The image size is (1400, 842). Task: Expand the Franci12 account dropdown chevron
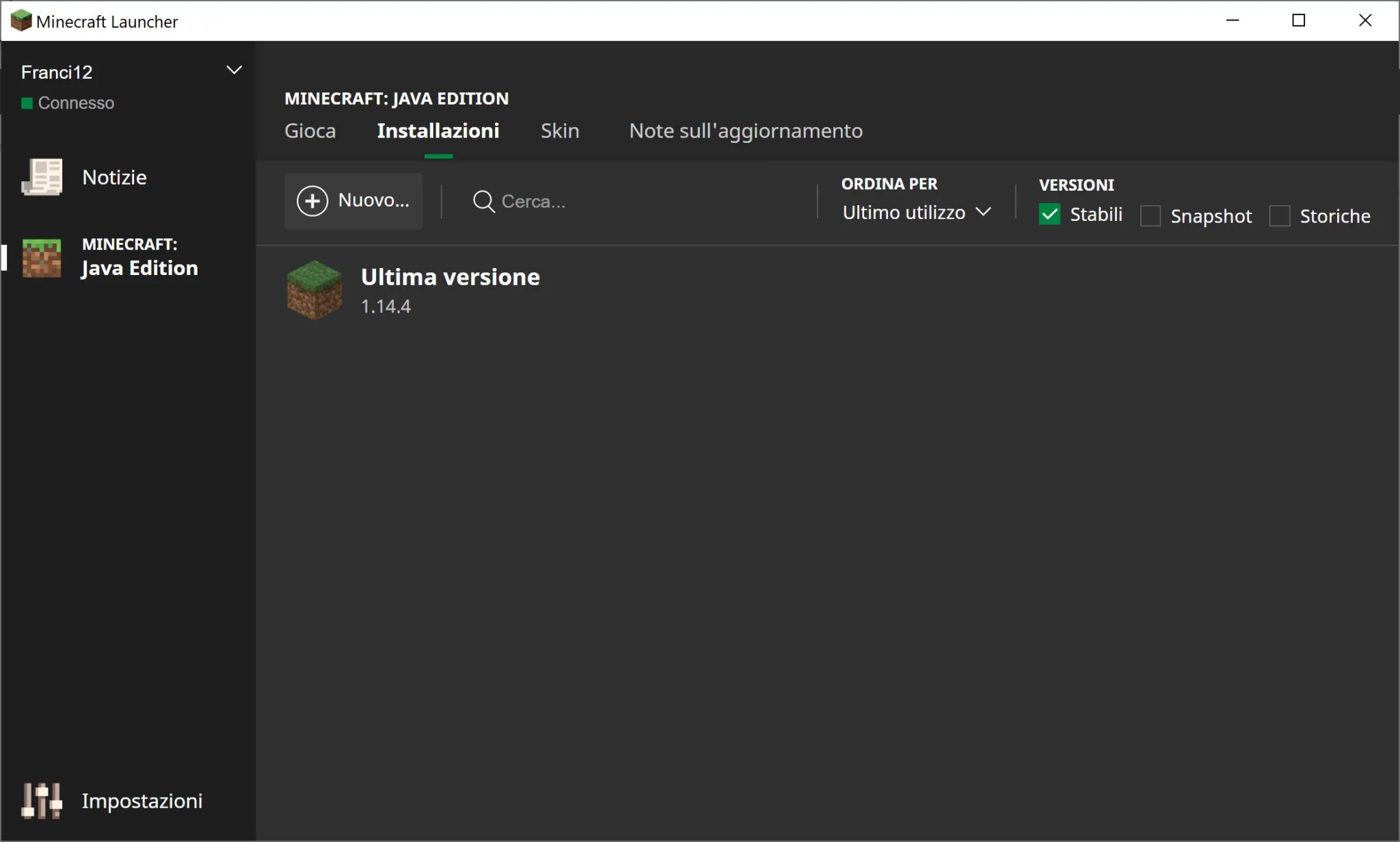(x=234, y=70)
